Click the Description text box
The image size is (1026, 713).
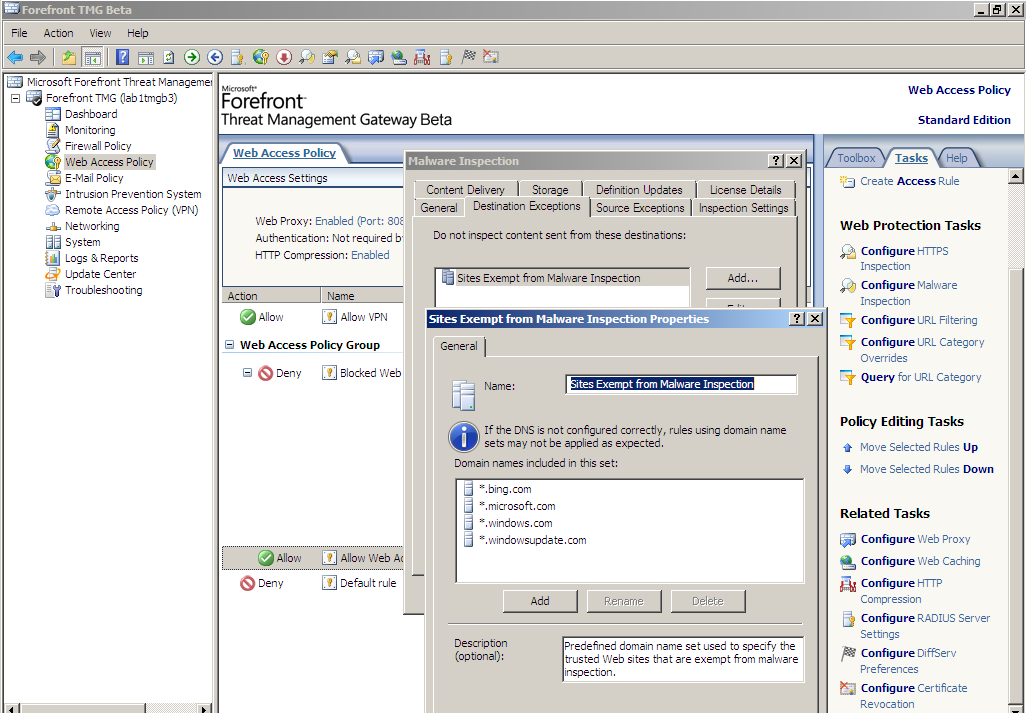tap(682, 659)
